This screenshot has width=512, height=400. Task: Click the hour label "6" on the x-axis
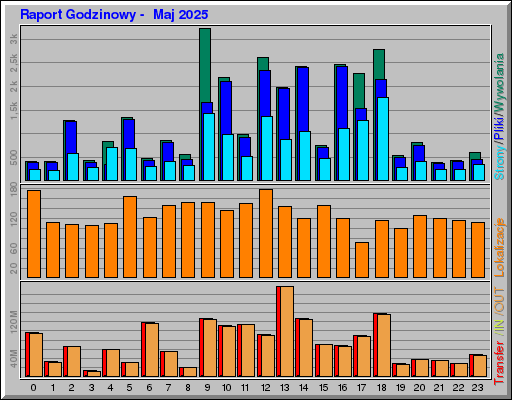point(149,388)
